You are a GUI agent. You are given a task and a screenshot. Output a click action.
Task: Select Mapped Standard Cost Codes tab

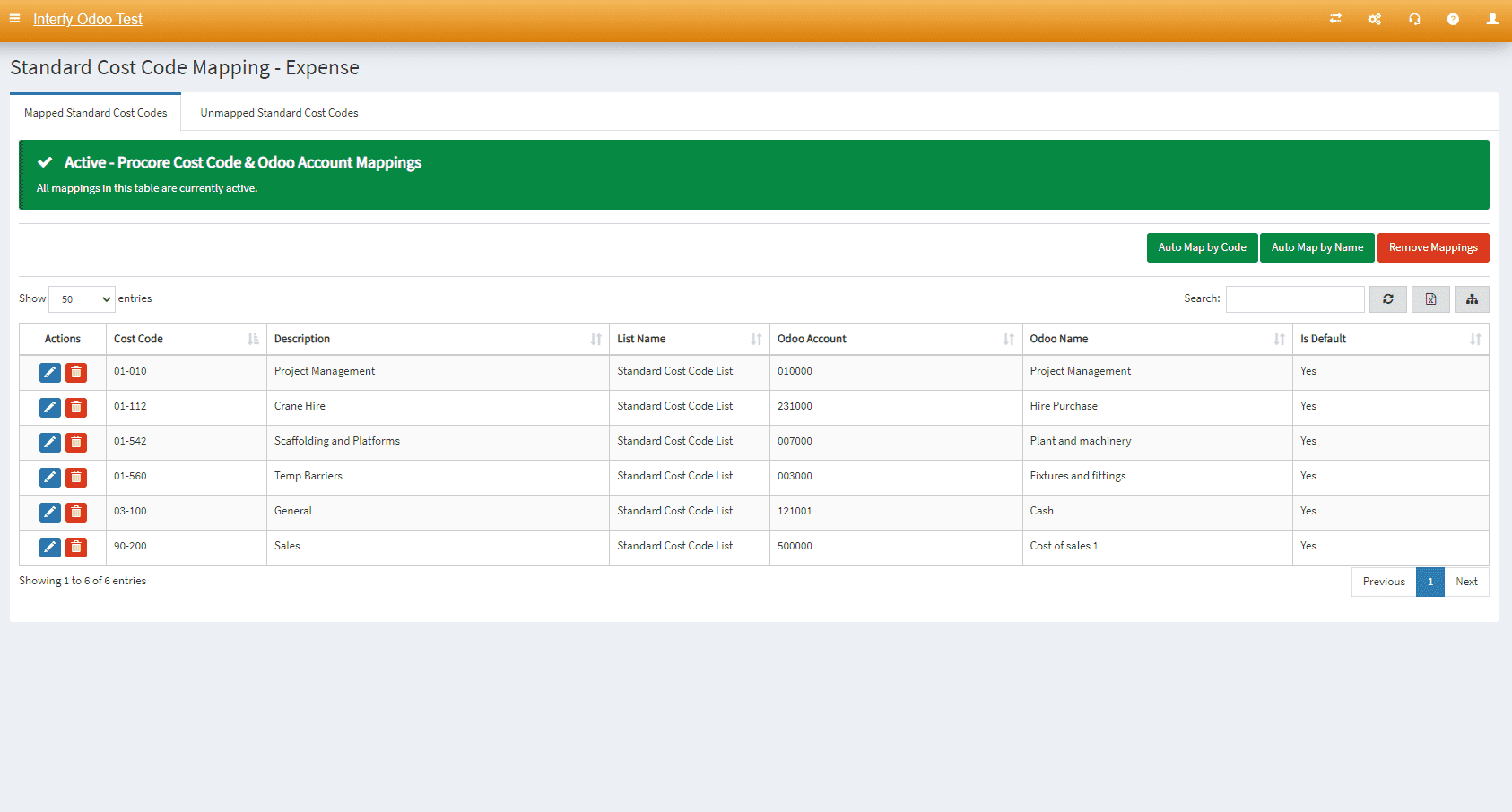pyautogui.click(x=95, y=113)
